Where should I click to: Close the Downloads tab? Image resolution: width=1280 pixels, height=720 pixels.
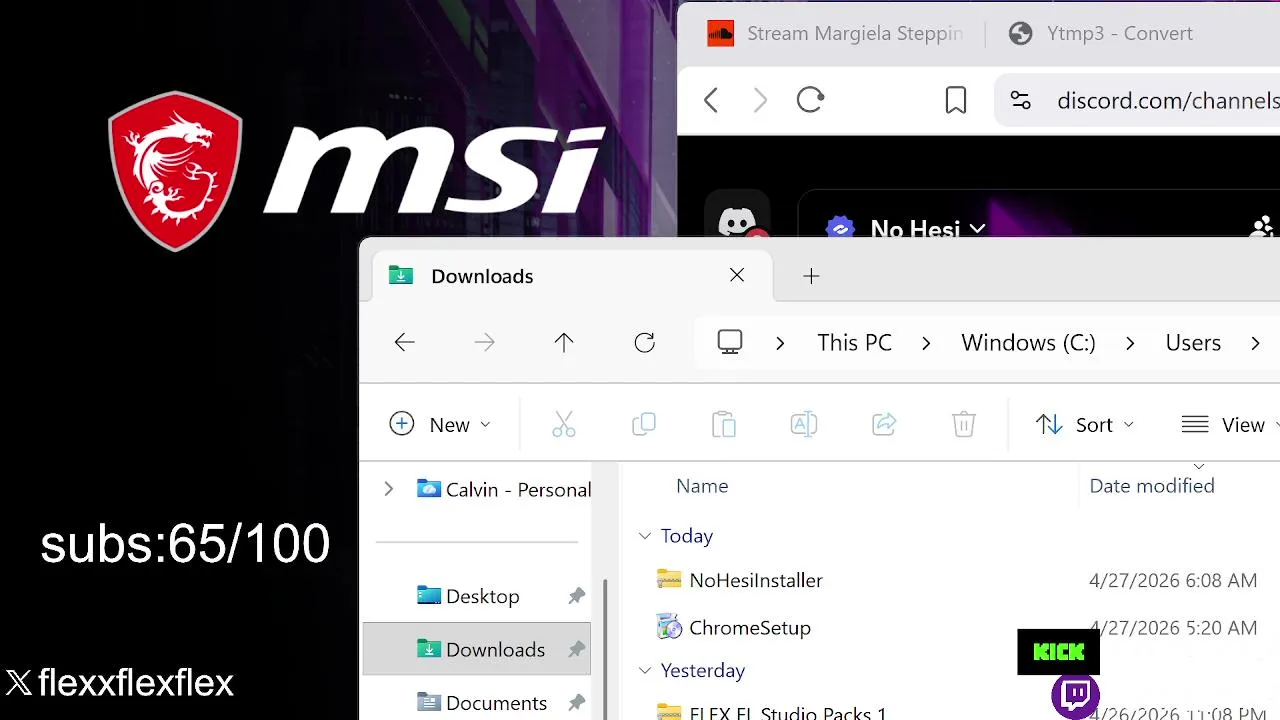click(x=737, y=275)
